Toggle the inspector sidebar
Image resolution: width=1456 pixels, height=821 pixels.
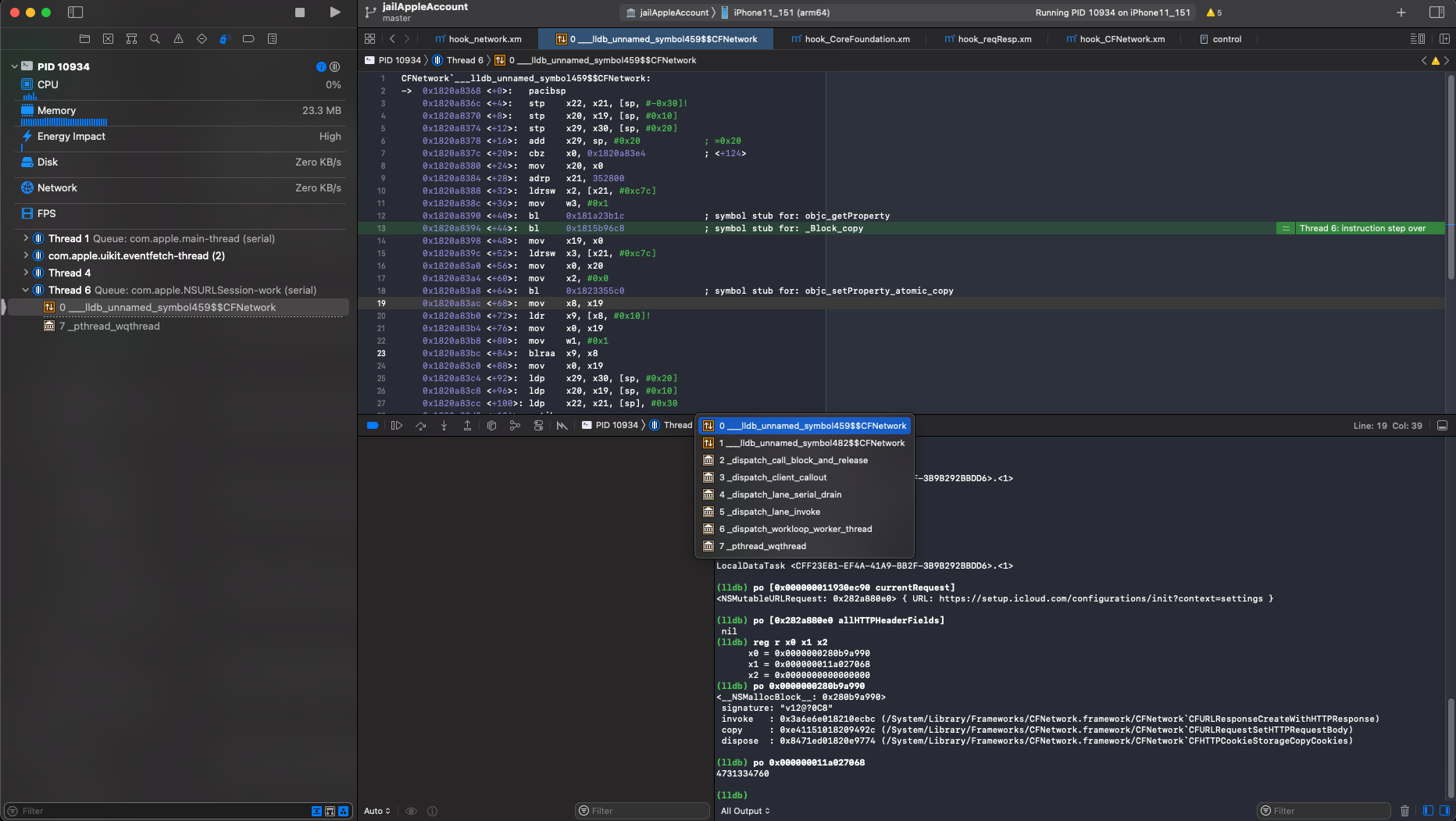tap(1436, 12)
